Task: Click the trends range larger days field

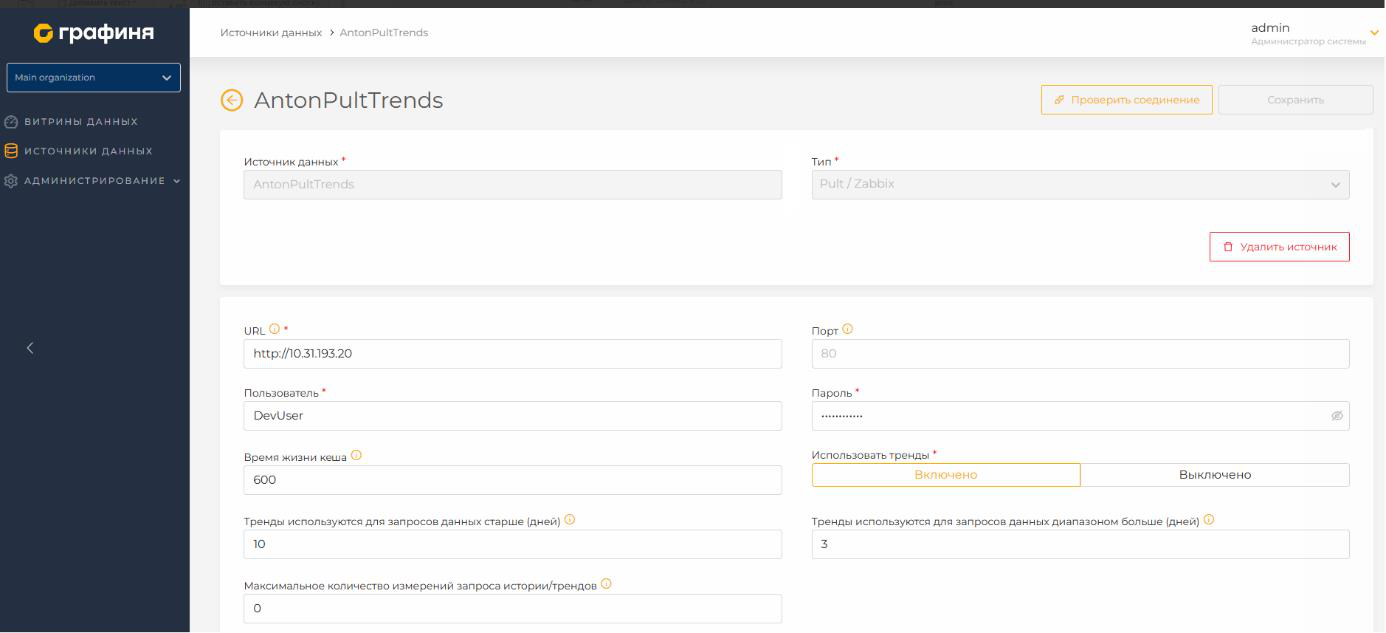Action: (x=1080, y=544)
